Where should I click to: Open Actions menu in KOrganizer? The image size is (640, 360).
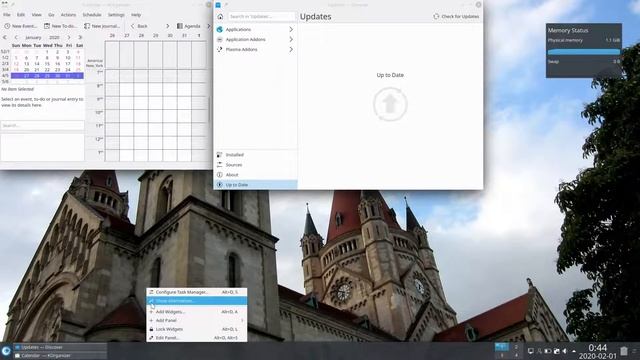(68, 15)
